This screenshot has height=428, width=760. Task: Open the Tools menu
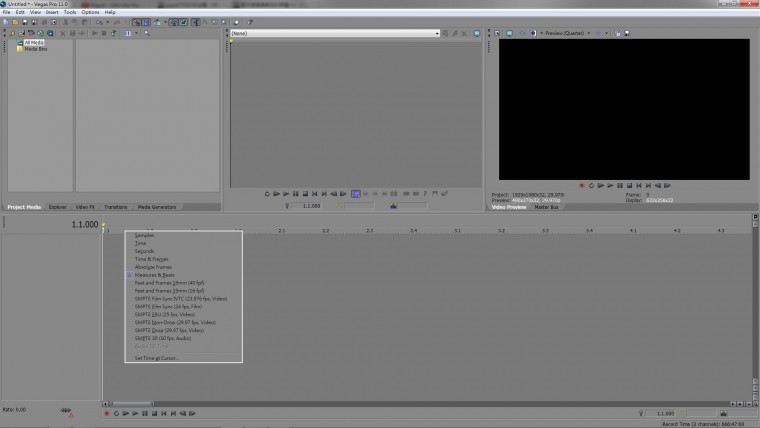70,12
